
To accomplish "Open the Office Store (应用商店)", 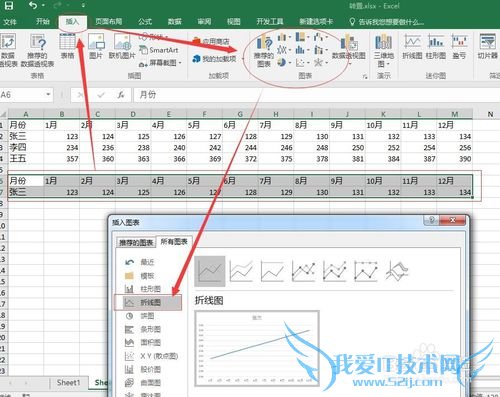I will pyautogui.click(x=211, y=41).
